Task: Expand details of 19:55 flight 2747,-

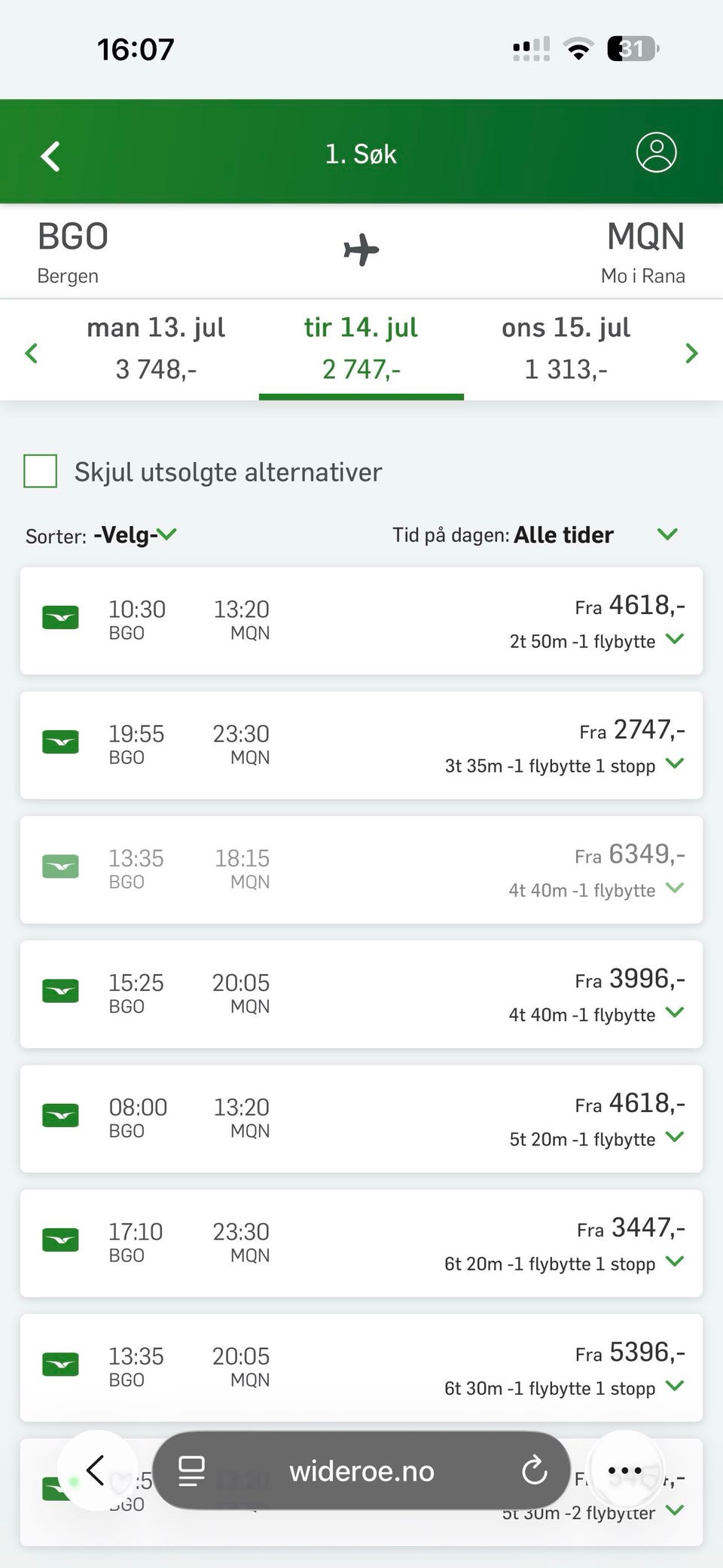Action: tap(676, 764)
